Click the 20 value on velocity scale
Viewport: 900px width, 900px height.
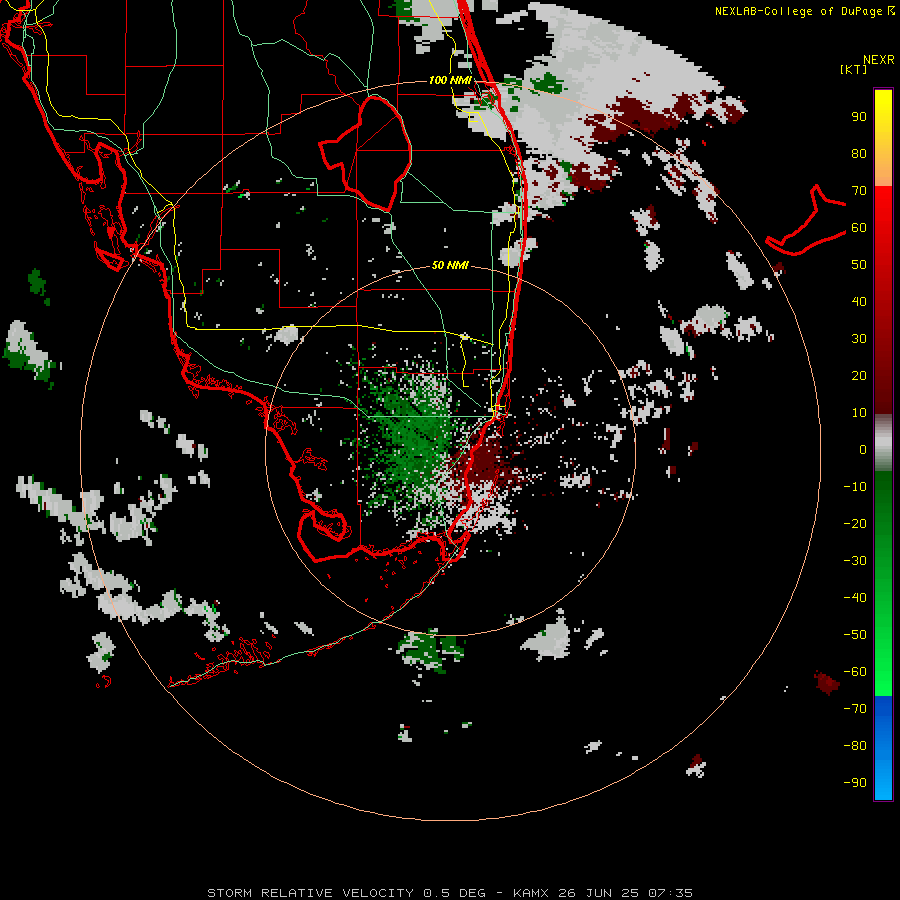pyautogui.click(x=859, y=376)
